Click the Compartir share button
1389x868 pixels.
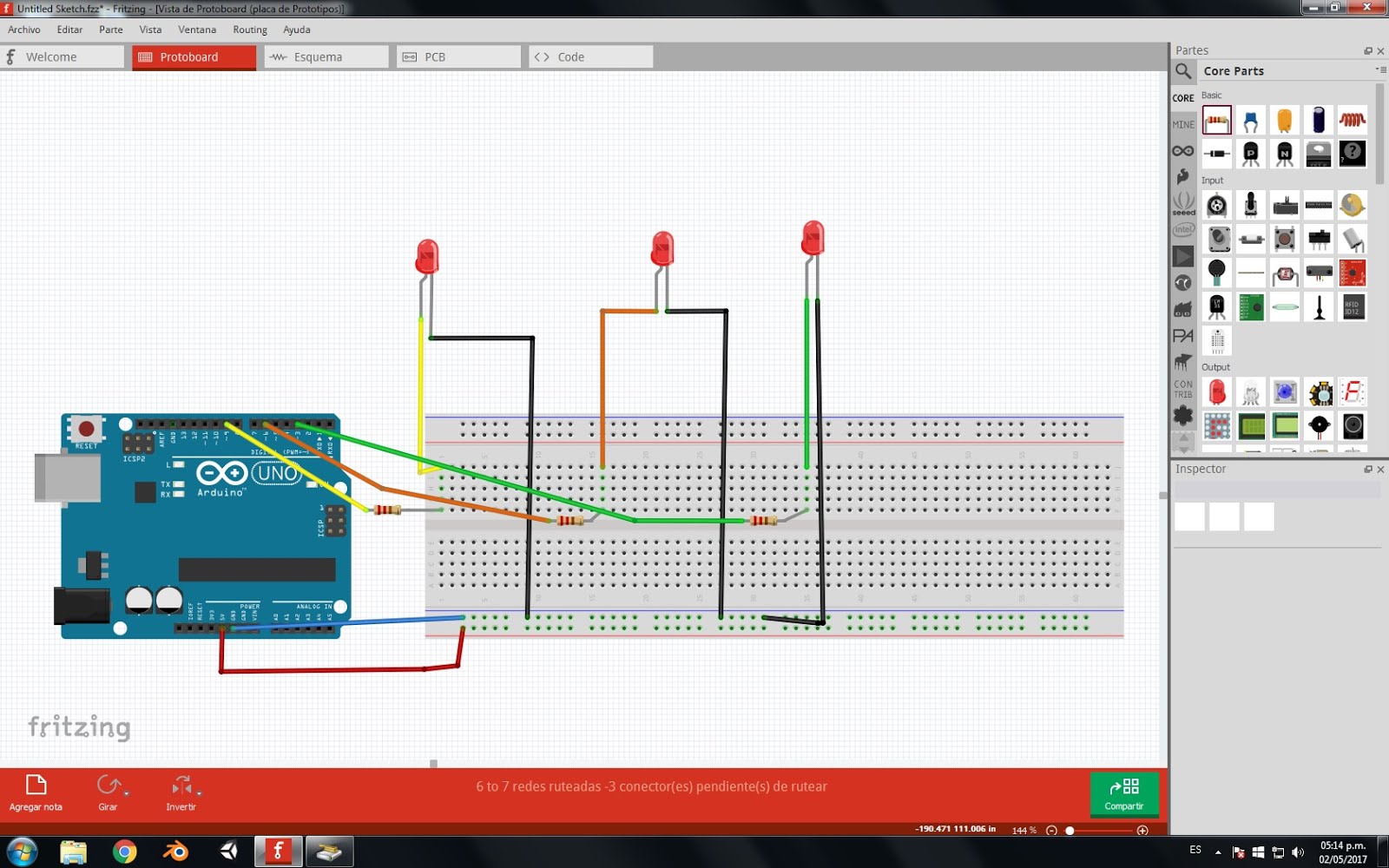pyautogui.click(x=1124, y=793)
